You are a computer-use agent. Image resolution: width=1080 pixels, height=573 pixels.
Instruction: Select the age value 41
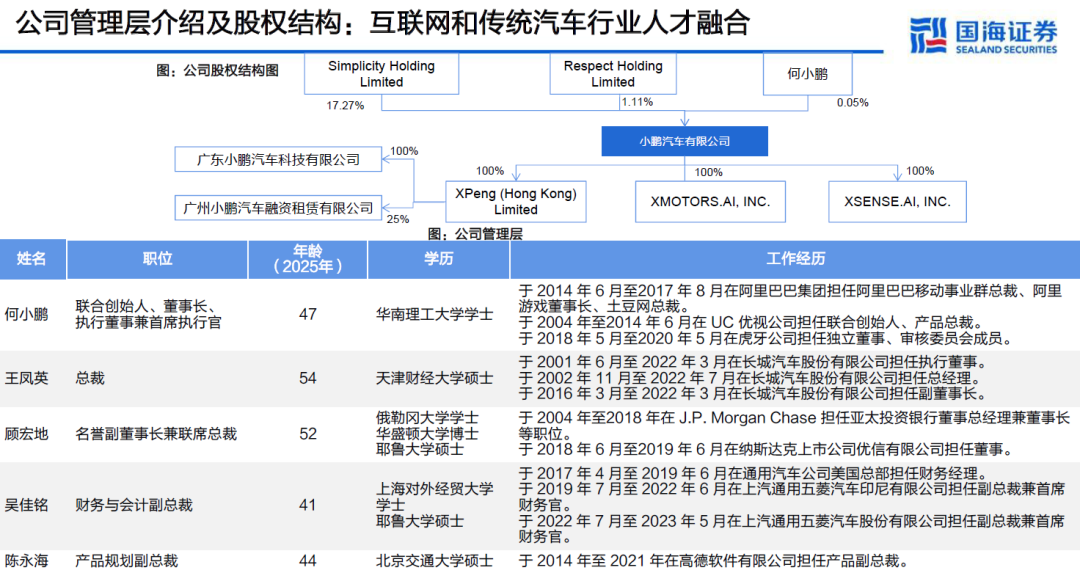pos(308,505)
